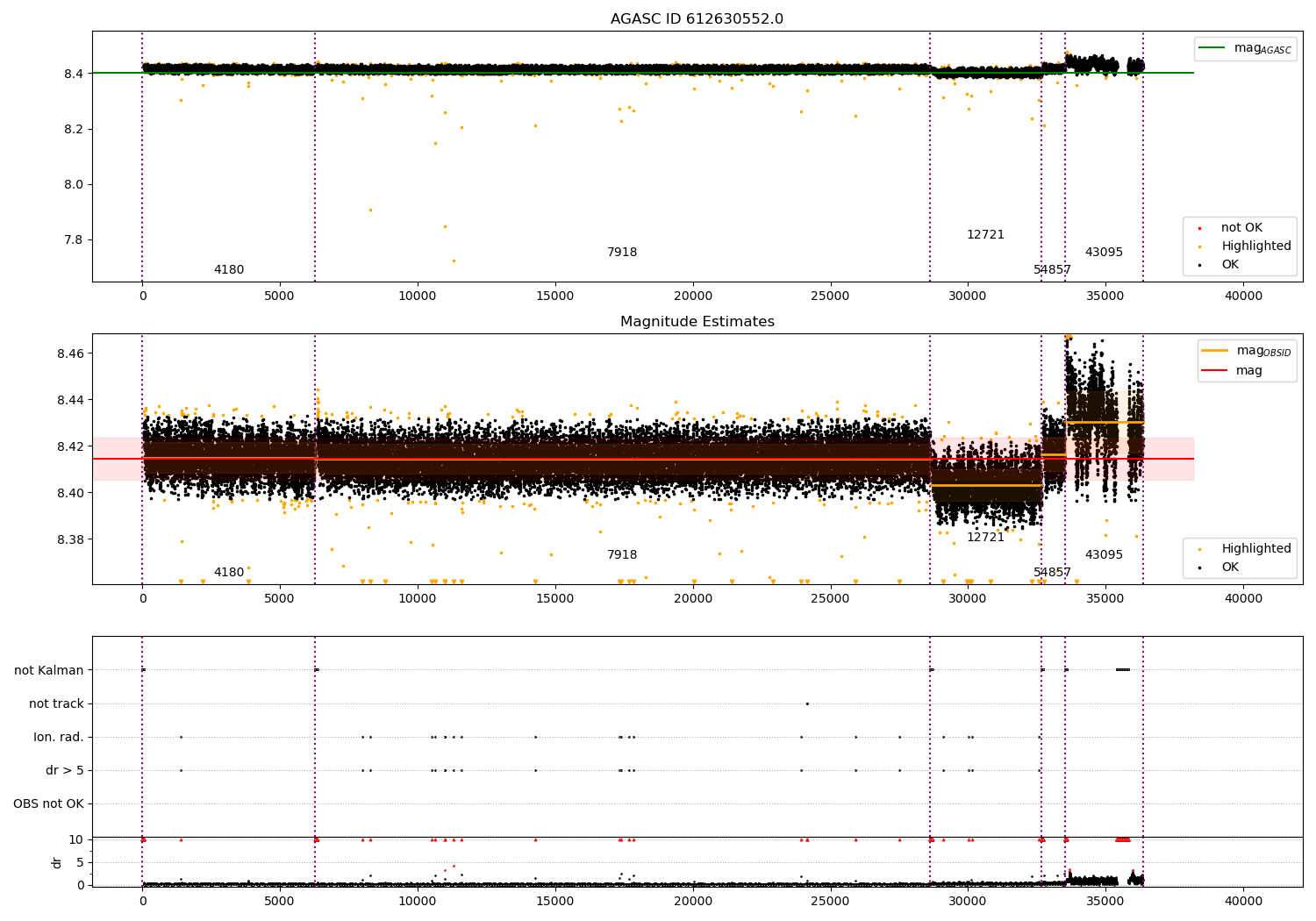Click the 'Ion. rad.' row label
1316x921 pixels.
tap(59, 738)
